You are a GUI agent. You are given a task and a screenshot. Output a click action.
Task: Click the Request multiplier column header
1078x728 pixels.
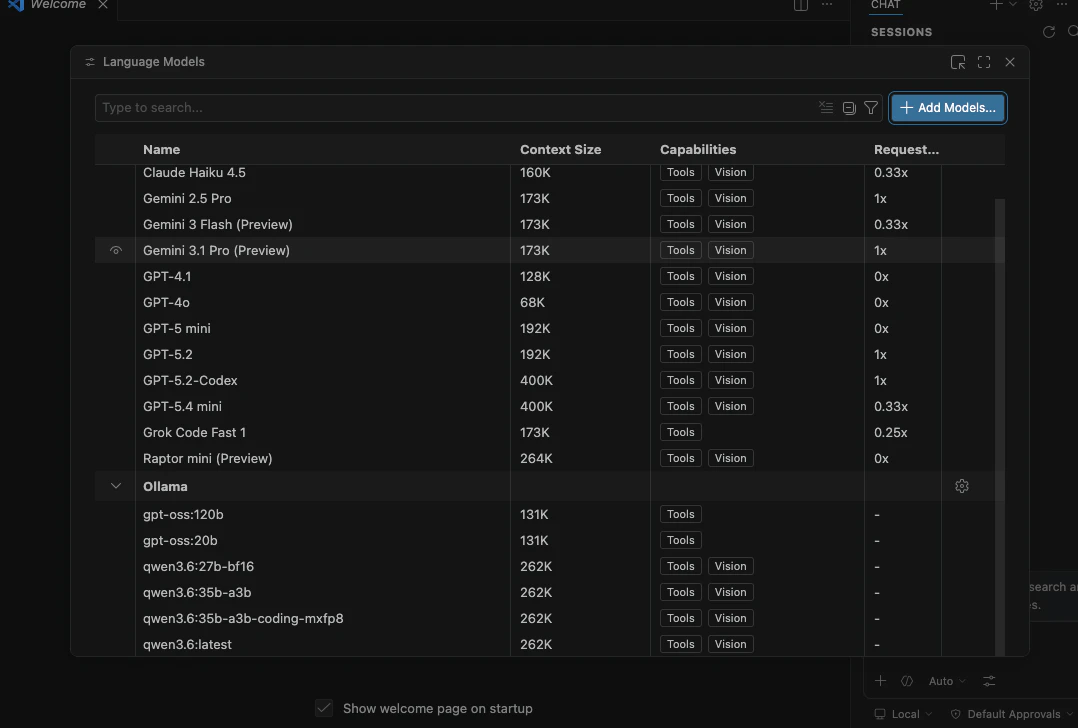(x=906, y=149)
